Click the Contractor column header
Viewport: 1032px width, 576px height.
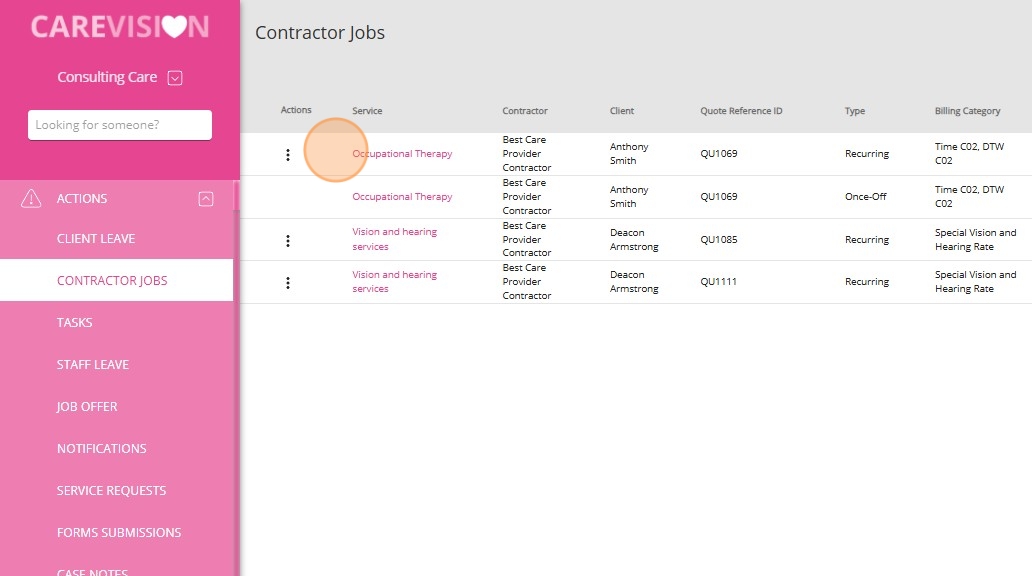pyautogui.click(x=525, y=111)
